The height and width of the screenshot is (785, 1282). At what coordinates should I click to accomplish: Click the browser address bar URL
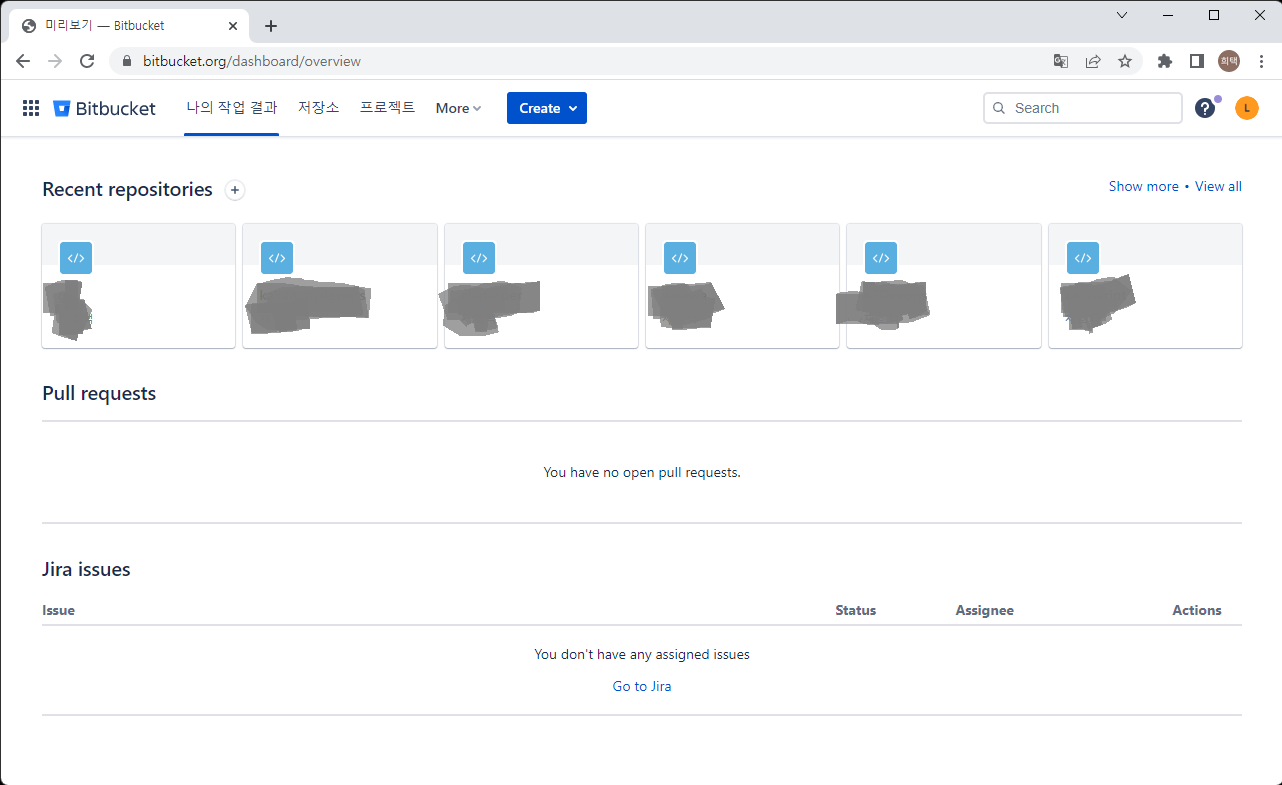pyautogui.click(x=252, y=61)
